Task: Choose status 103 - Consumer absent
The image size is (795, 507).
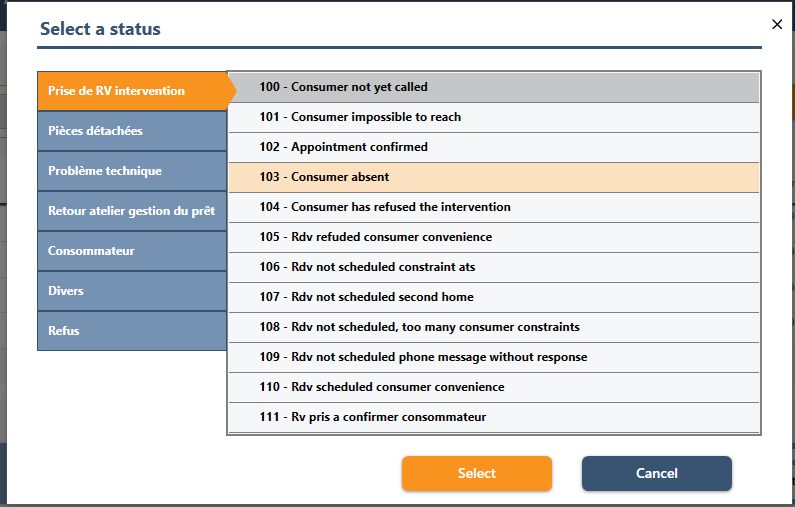Action: (x=493, y=177)
